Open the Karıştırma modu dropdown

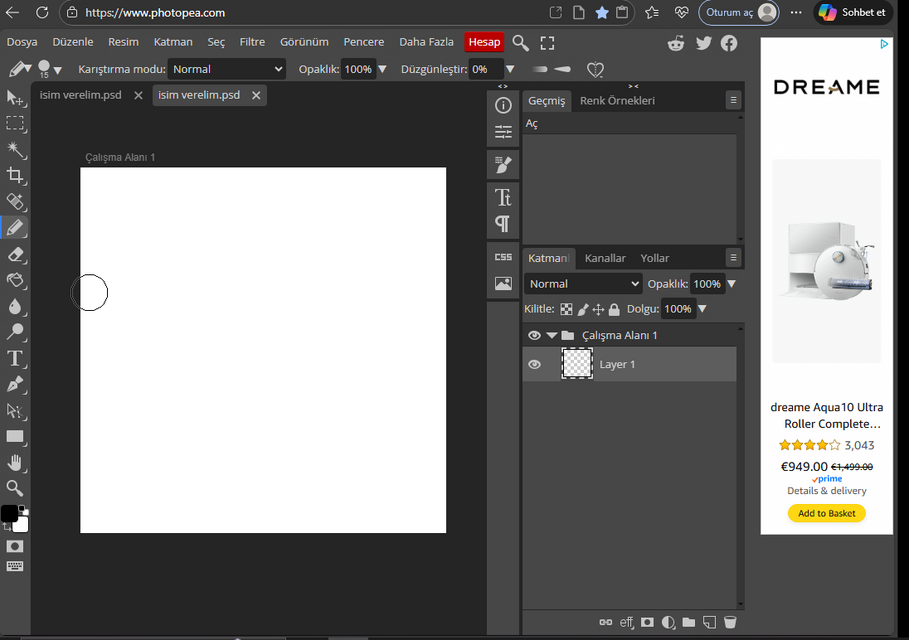pos(227,69)
